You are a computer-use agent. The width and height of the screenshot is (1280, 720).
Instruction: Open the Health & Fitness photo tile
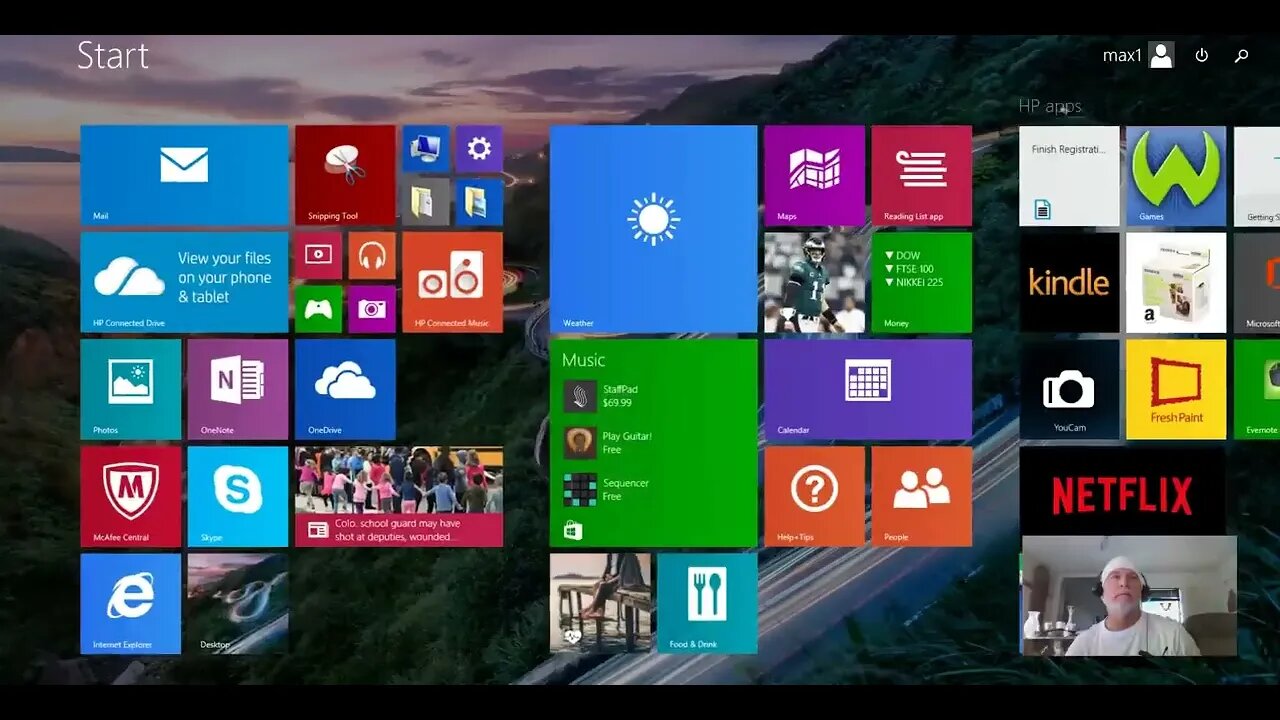point(600,603)
